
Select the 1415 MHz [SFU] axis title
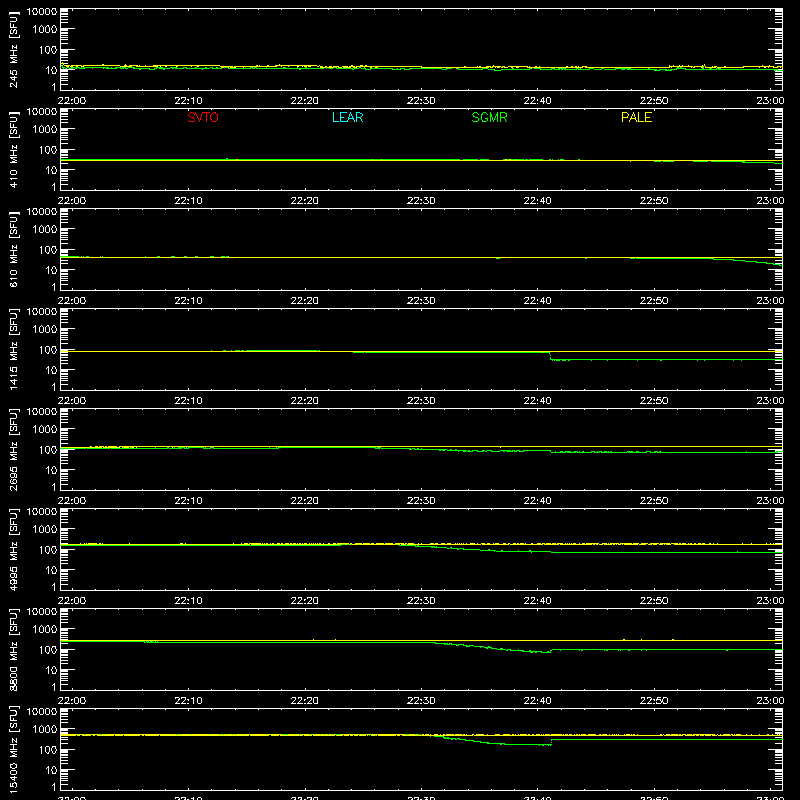coord(13,349)
